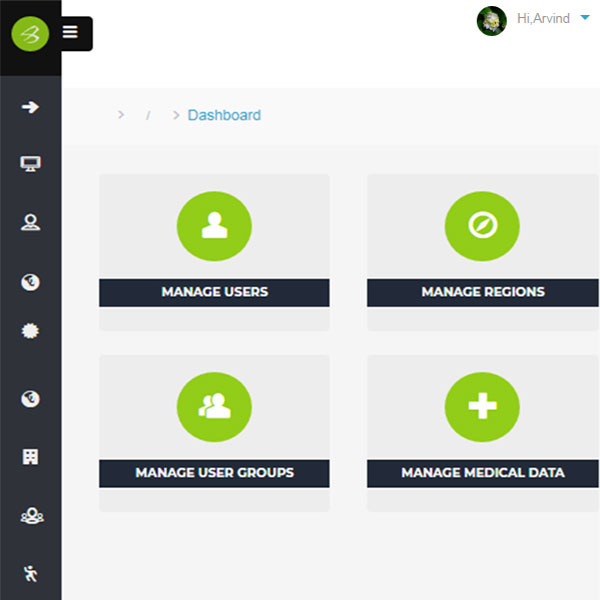Viewport: 600px width, 600px height.
Task: Select the single user icon in sidebar
Action: click(30, 223)
